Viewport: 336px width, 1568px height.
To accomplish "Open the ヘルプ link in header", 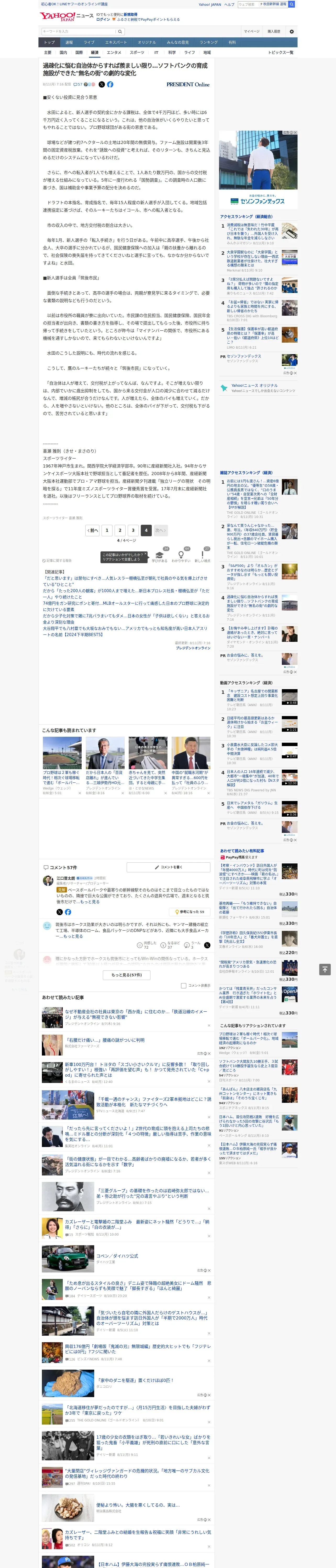I will point(229,4).
